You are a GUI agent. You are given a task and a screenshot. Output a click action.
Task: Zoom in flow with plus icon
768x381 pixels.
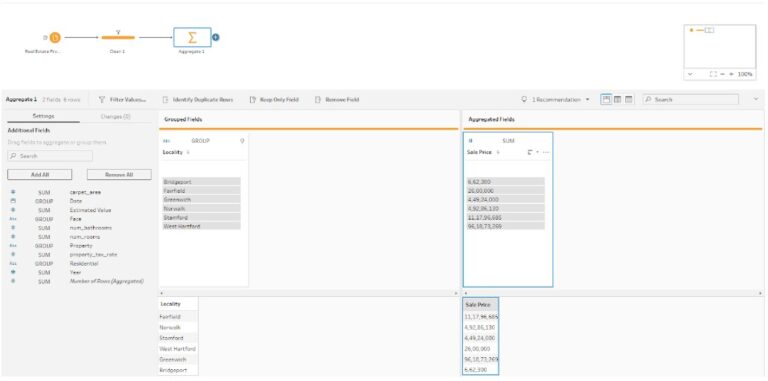click(x=732, y=74)
